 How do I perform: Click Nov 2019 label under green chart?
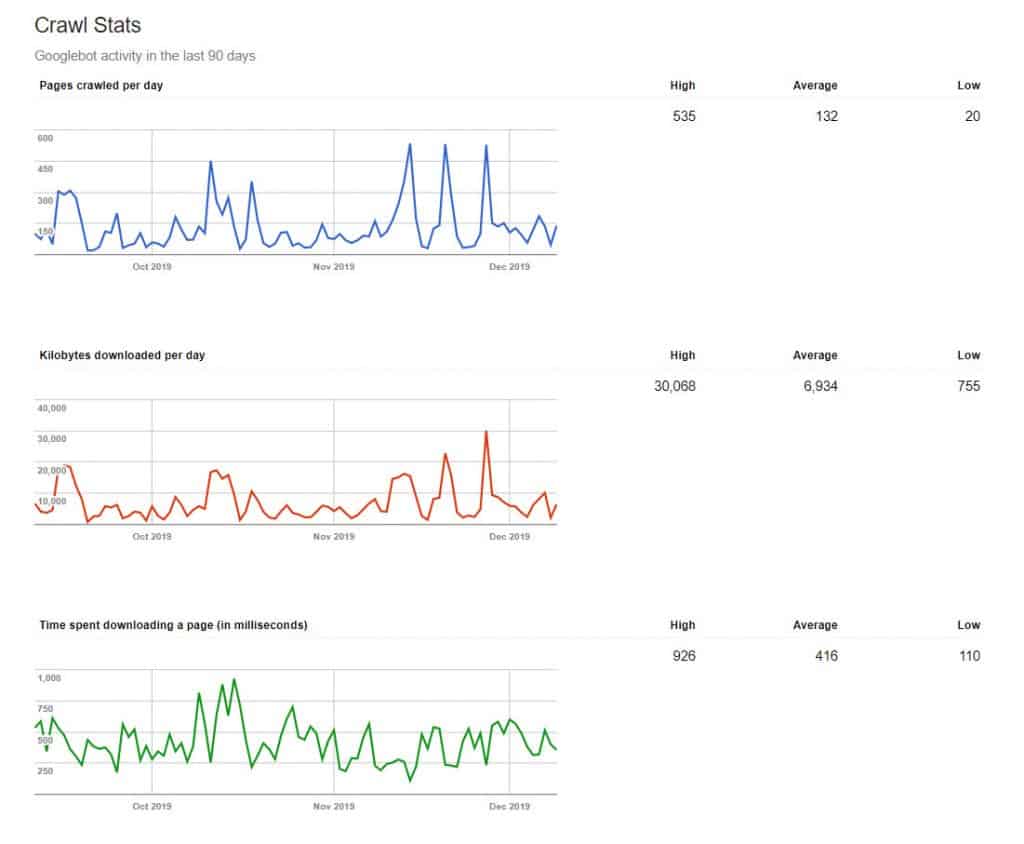click(334, 806)
